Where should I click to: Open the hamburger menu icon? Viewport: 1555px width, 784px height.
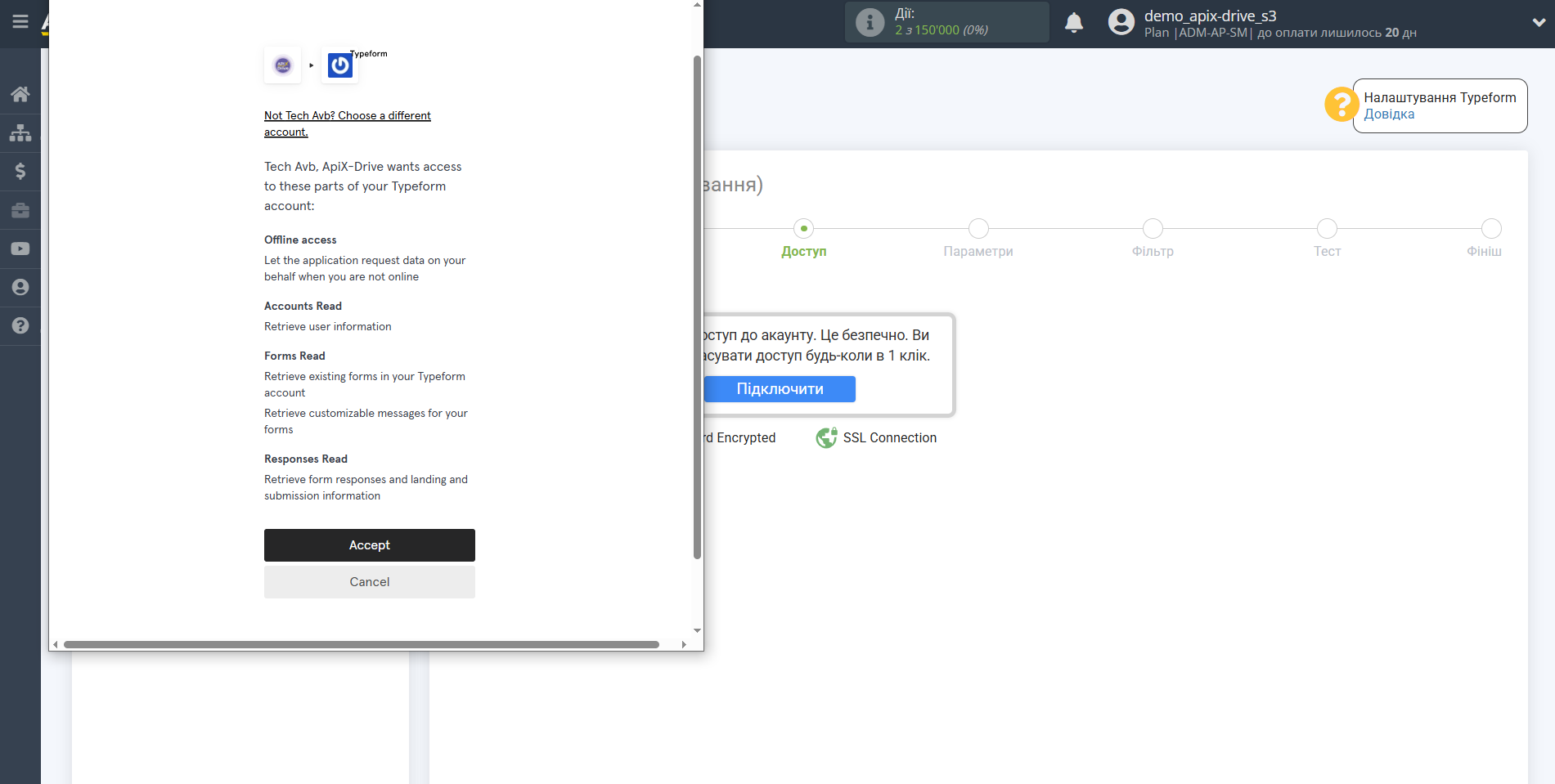pyautogui.click(x=20, y=22)
